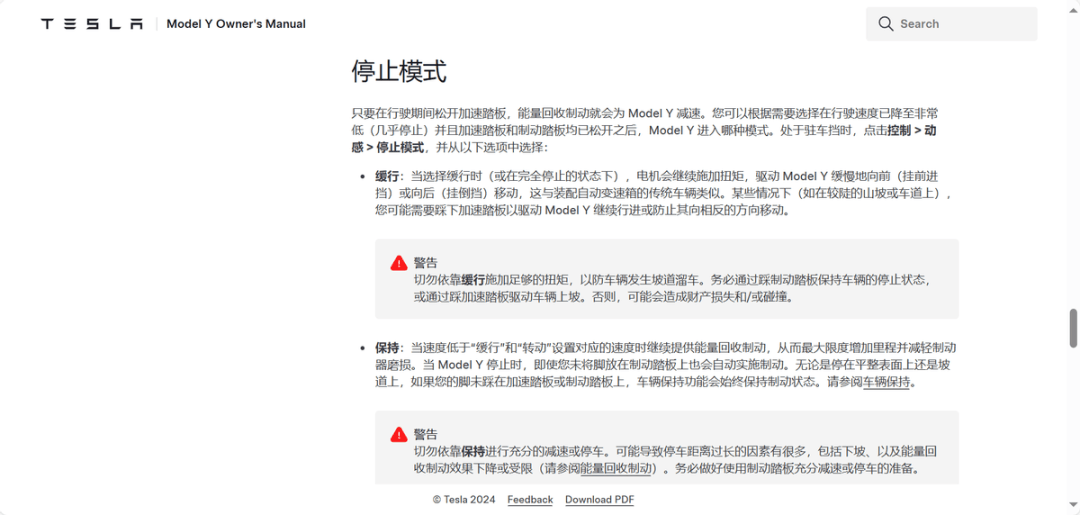Focus the Search input field
The image size is (1080, 515).
tap(960, 24)
